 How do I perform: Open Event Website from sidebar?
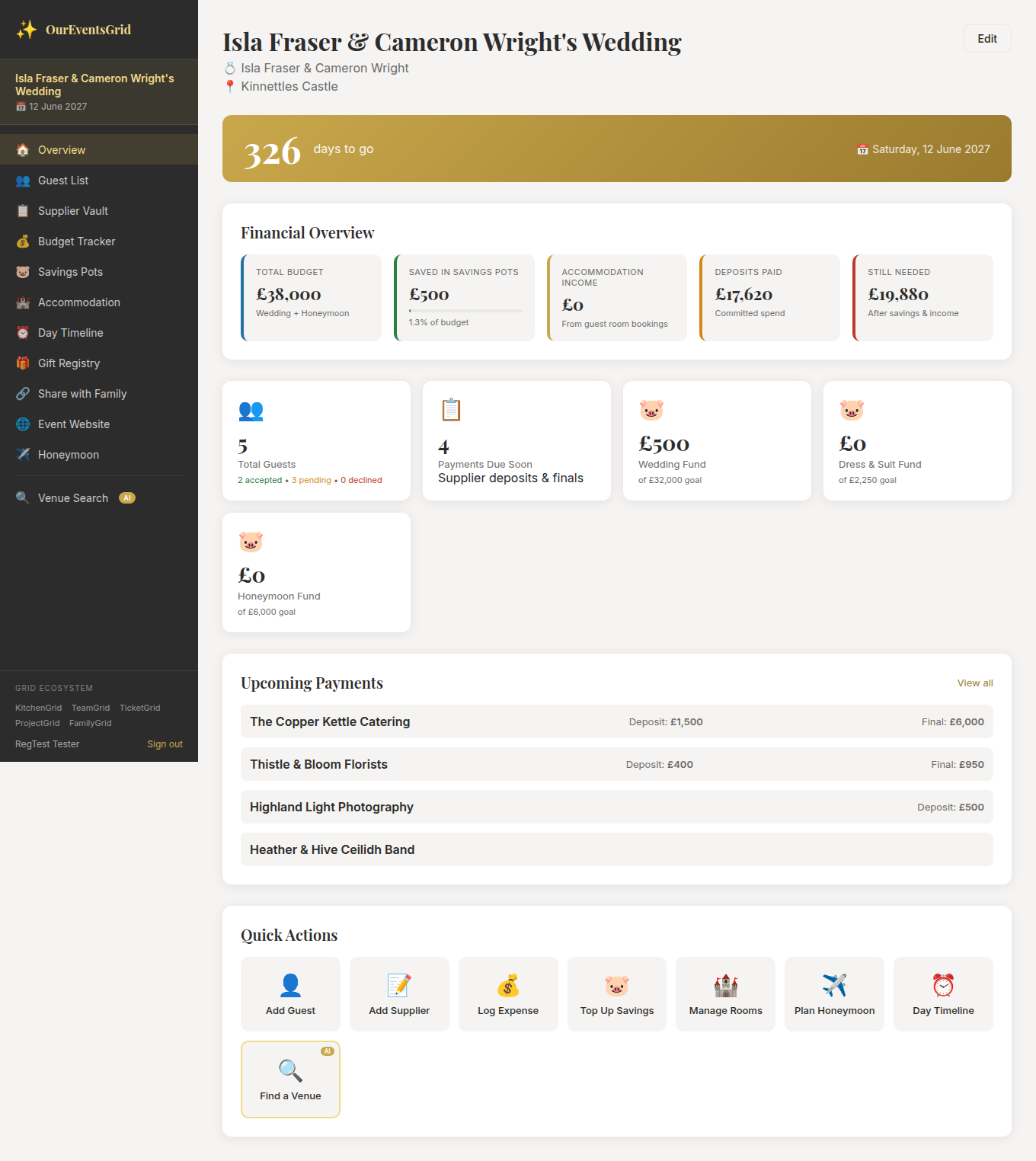click(99, 424)
